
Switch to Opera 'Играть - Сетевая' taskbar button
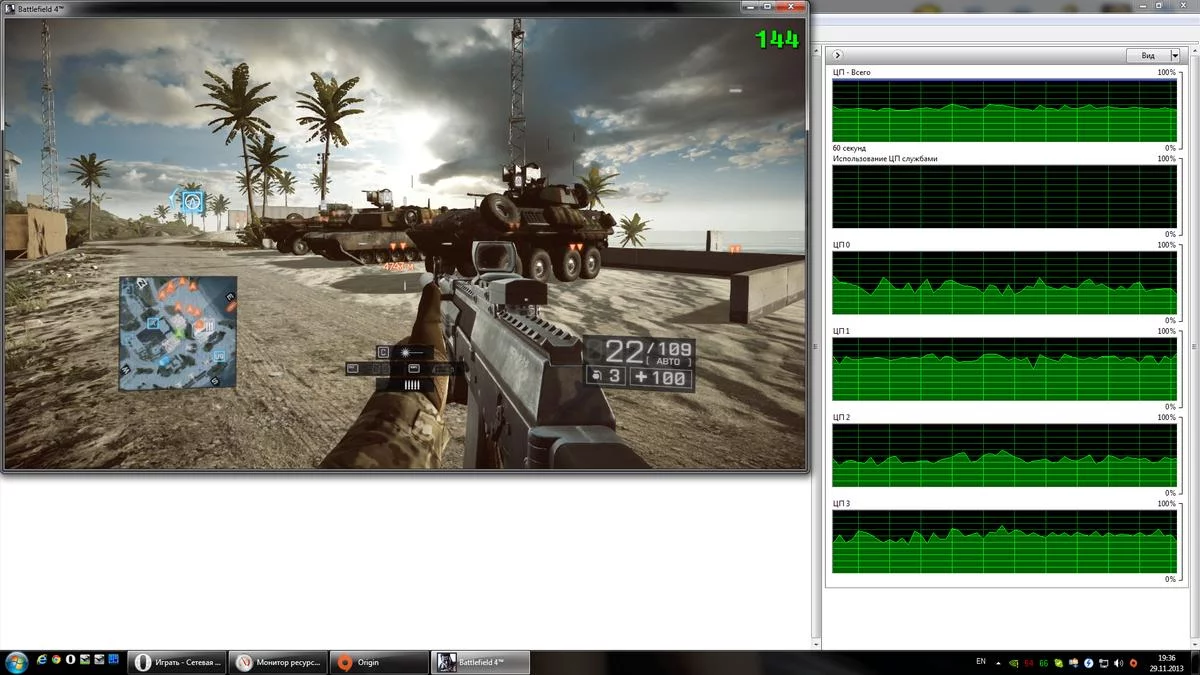tap(177, 662)
